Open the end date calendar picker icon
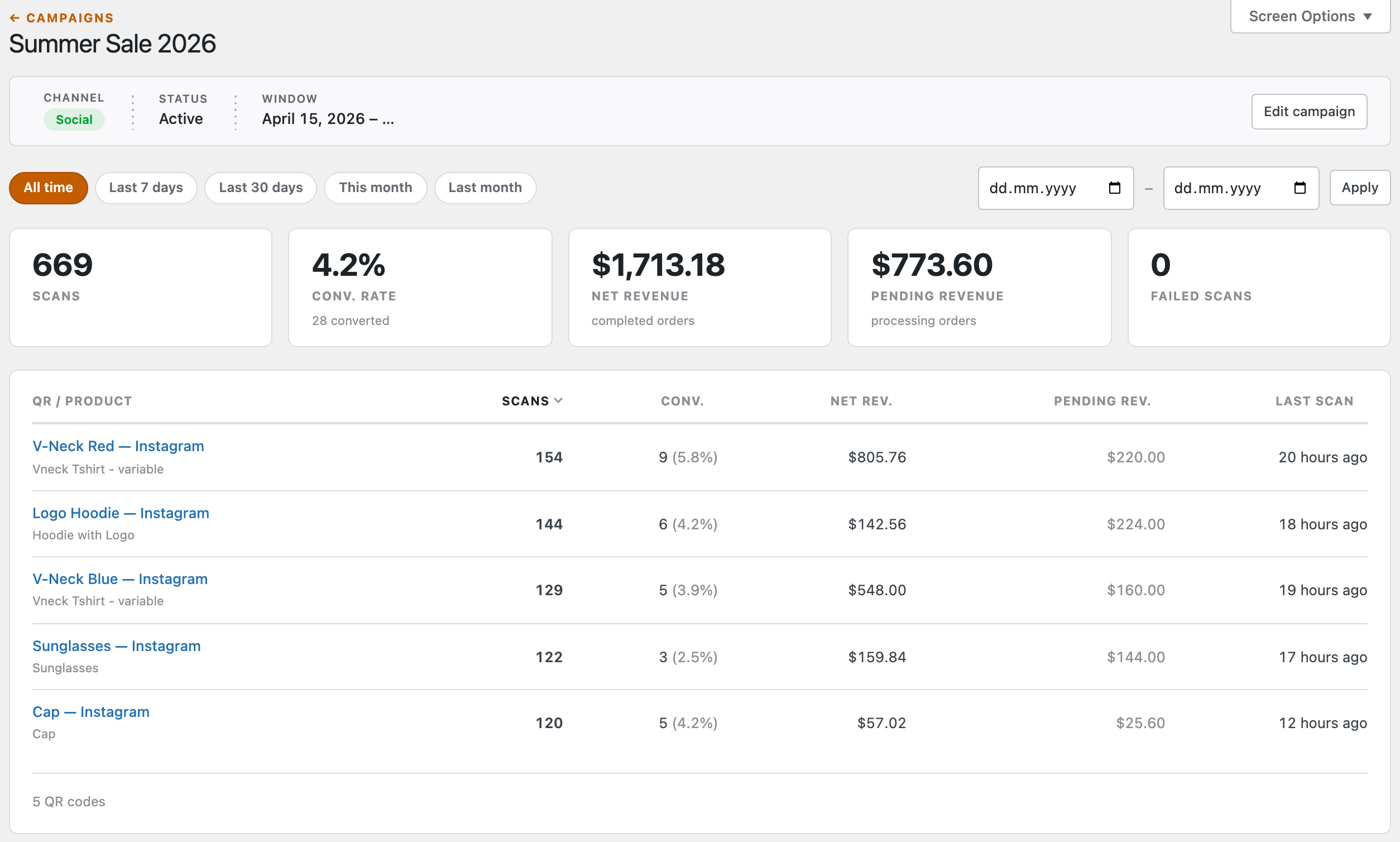Image resolution: width=1400 pixels, height=842 pixels. point(1300,188)
